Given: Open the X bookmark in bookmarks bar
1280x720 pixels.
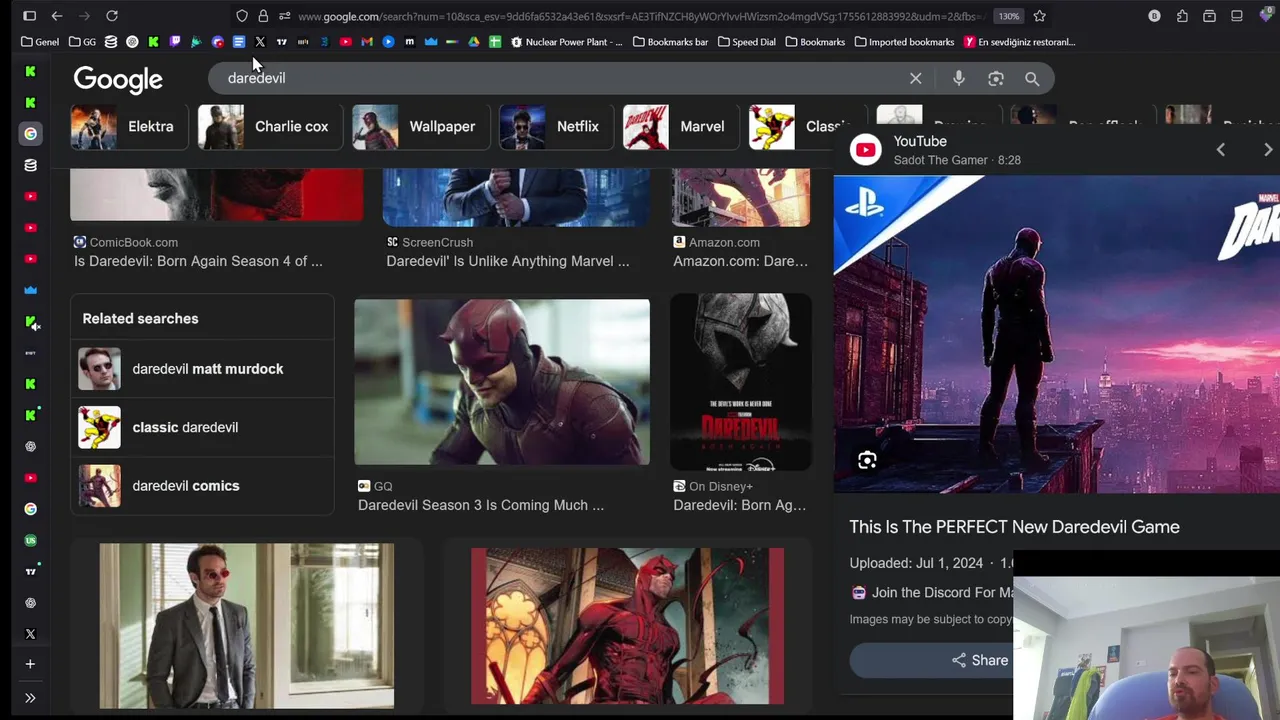Looking at the screenshot, I should [260, 42].
